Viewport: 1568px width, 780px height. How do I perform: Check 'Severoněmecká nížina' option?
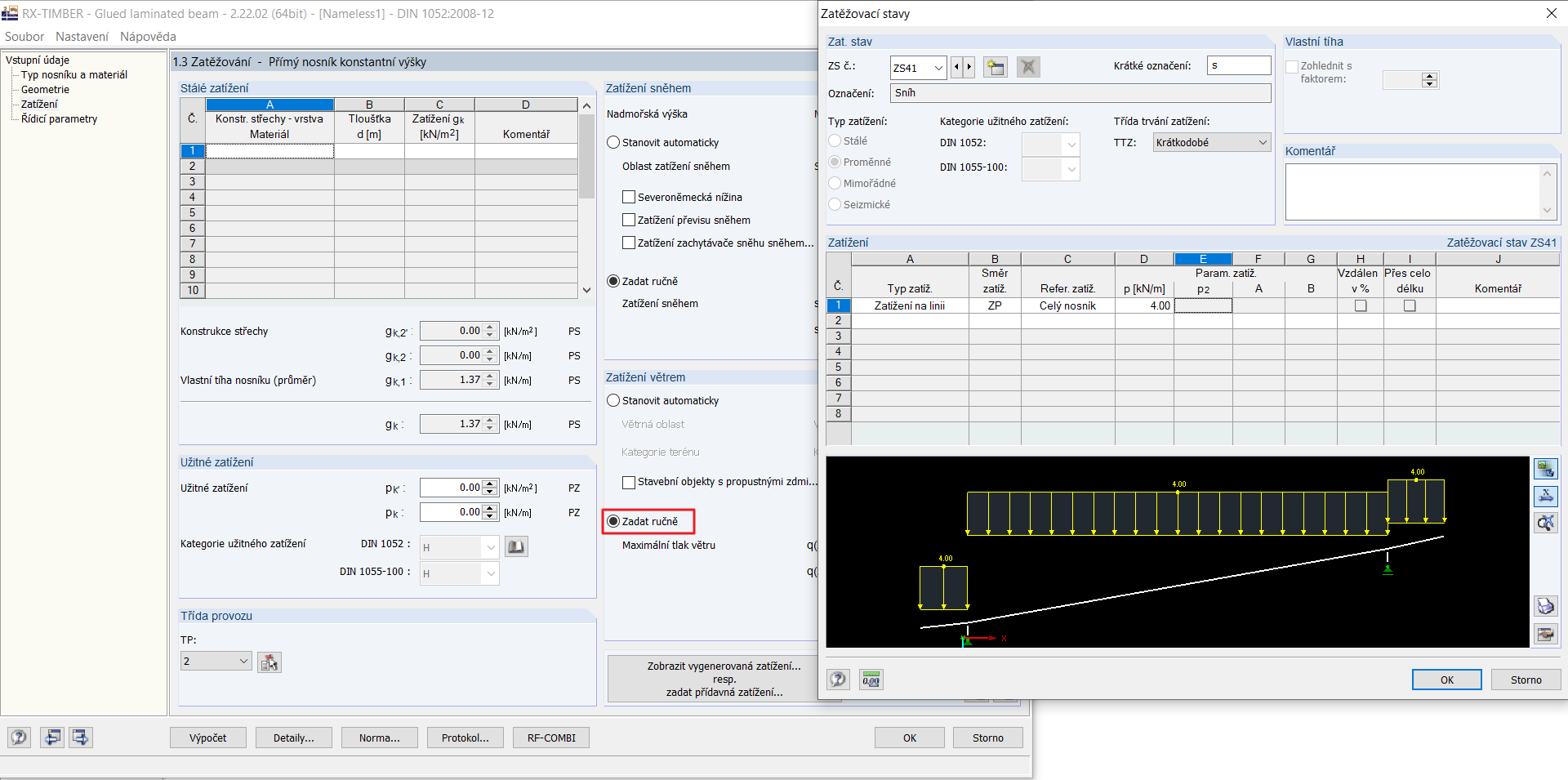(x=629, y=197)
